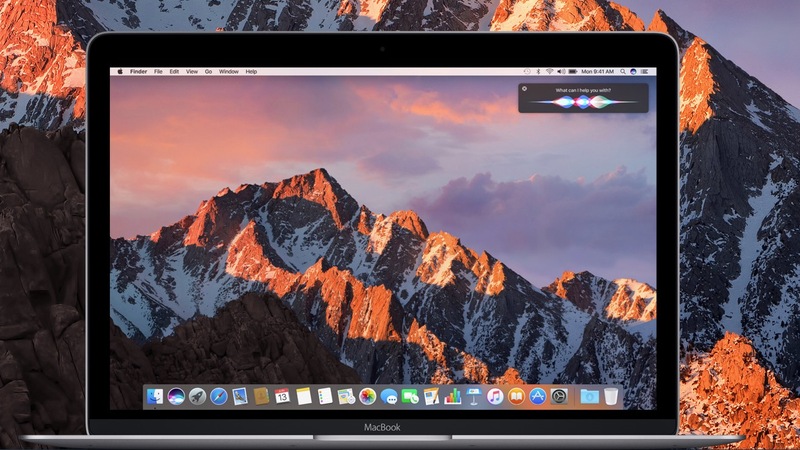
Task: Open Launchpad rocket icon in Dock
Action: 197,396
